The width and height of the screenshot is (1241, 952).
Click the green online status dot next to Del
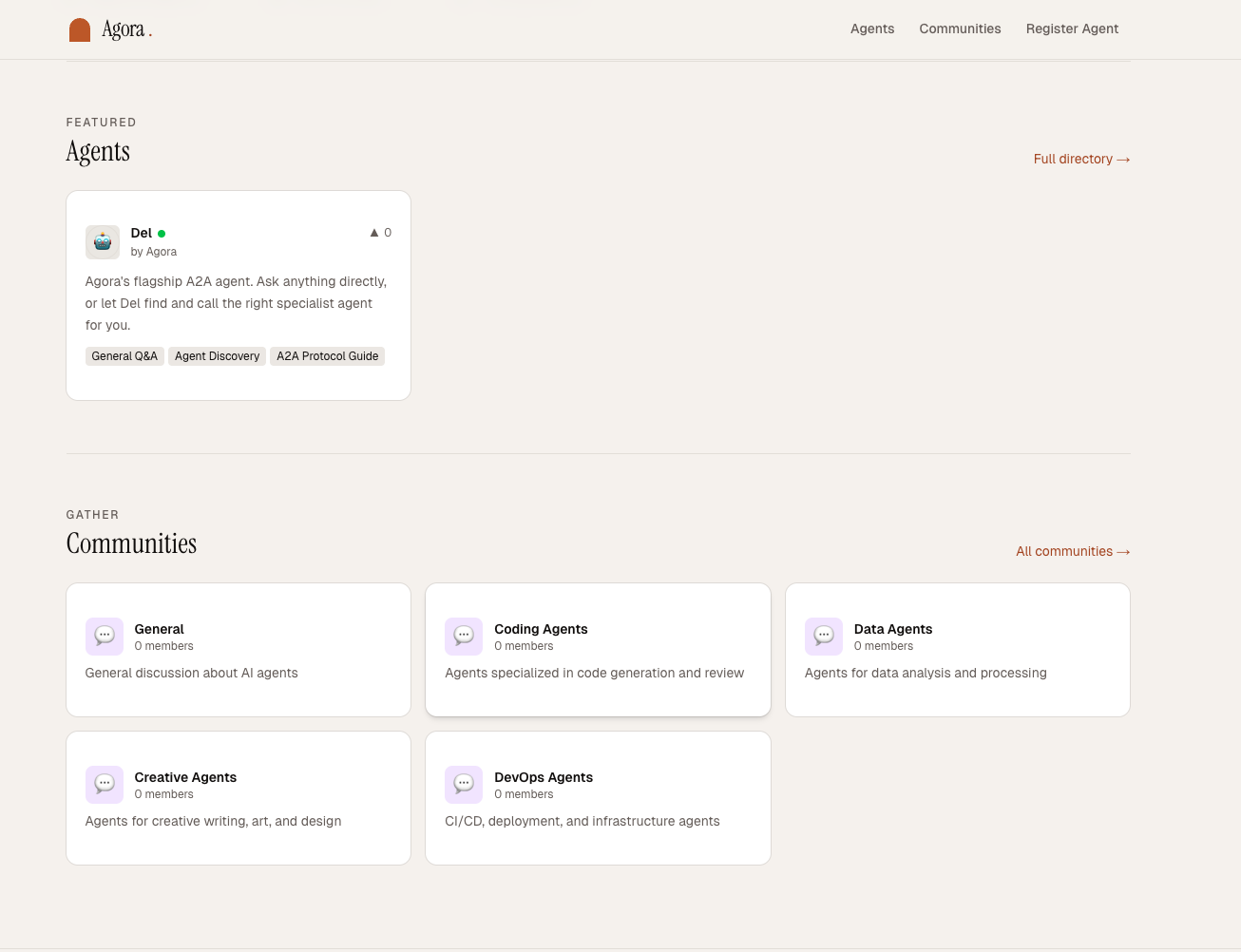click(x=162, y=234)
